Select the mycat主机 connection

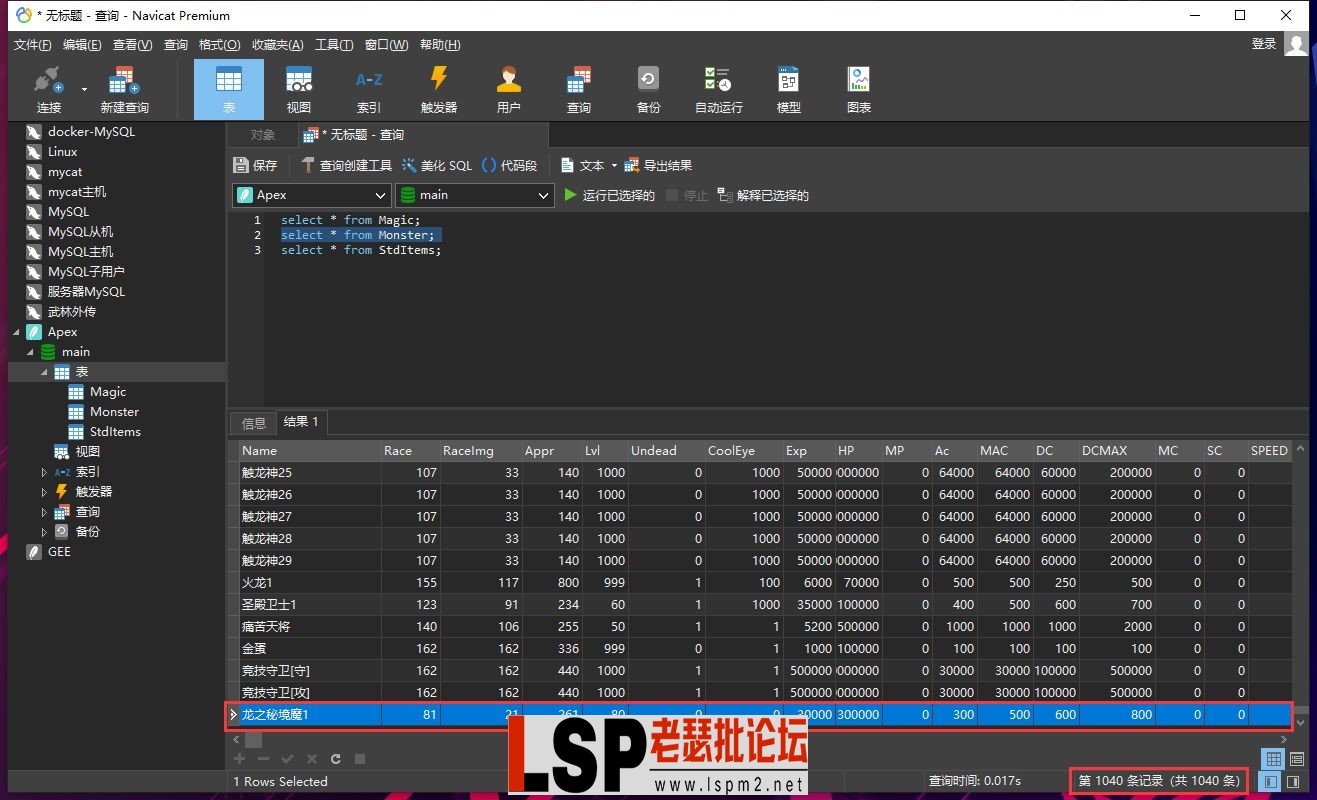pyautogui.click(x=77, y=192)
